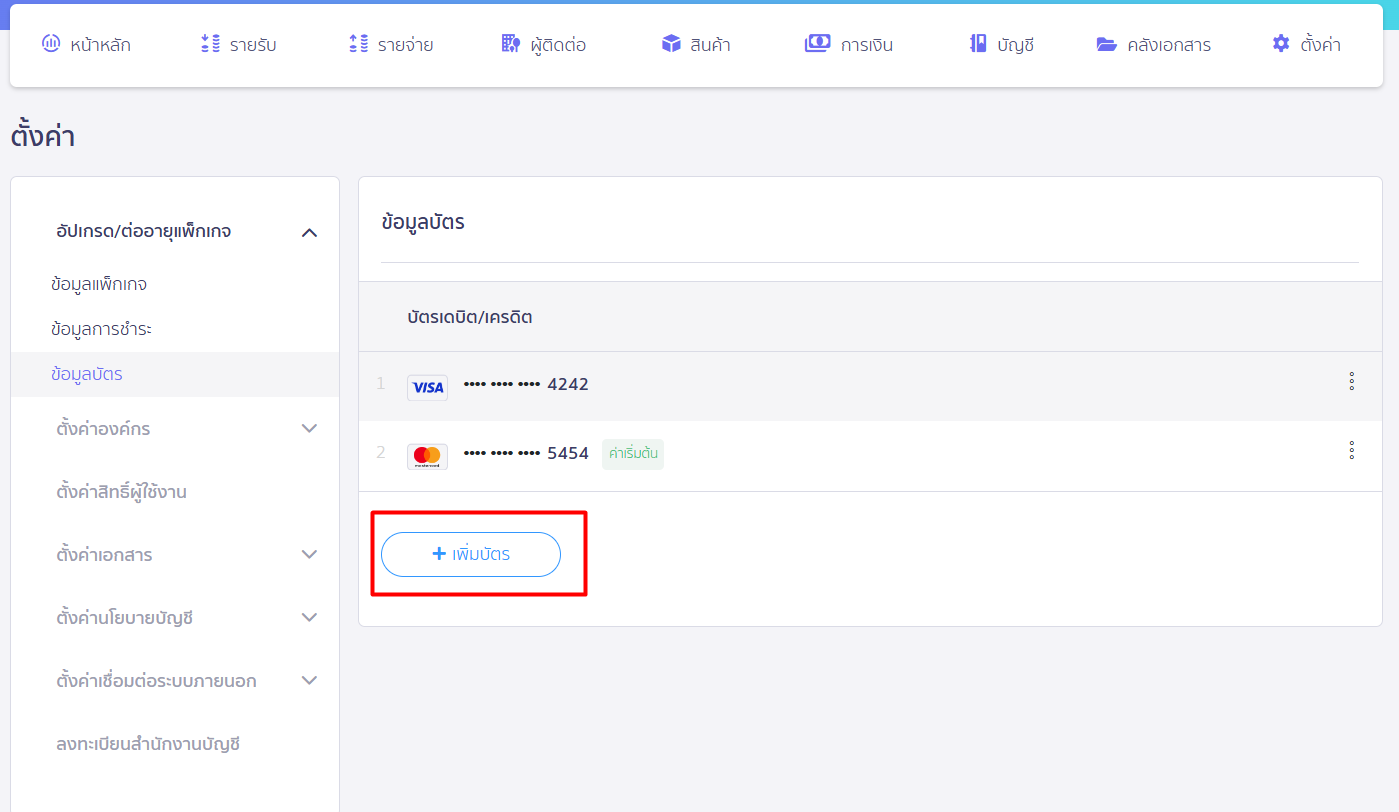Image resolution: width=1399 pixels, height=812 pixels.
Task: Select ข้อมูลแพ็กเกจ in sidebar
Action: click(x=175, y=285)
